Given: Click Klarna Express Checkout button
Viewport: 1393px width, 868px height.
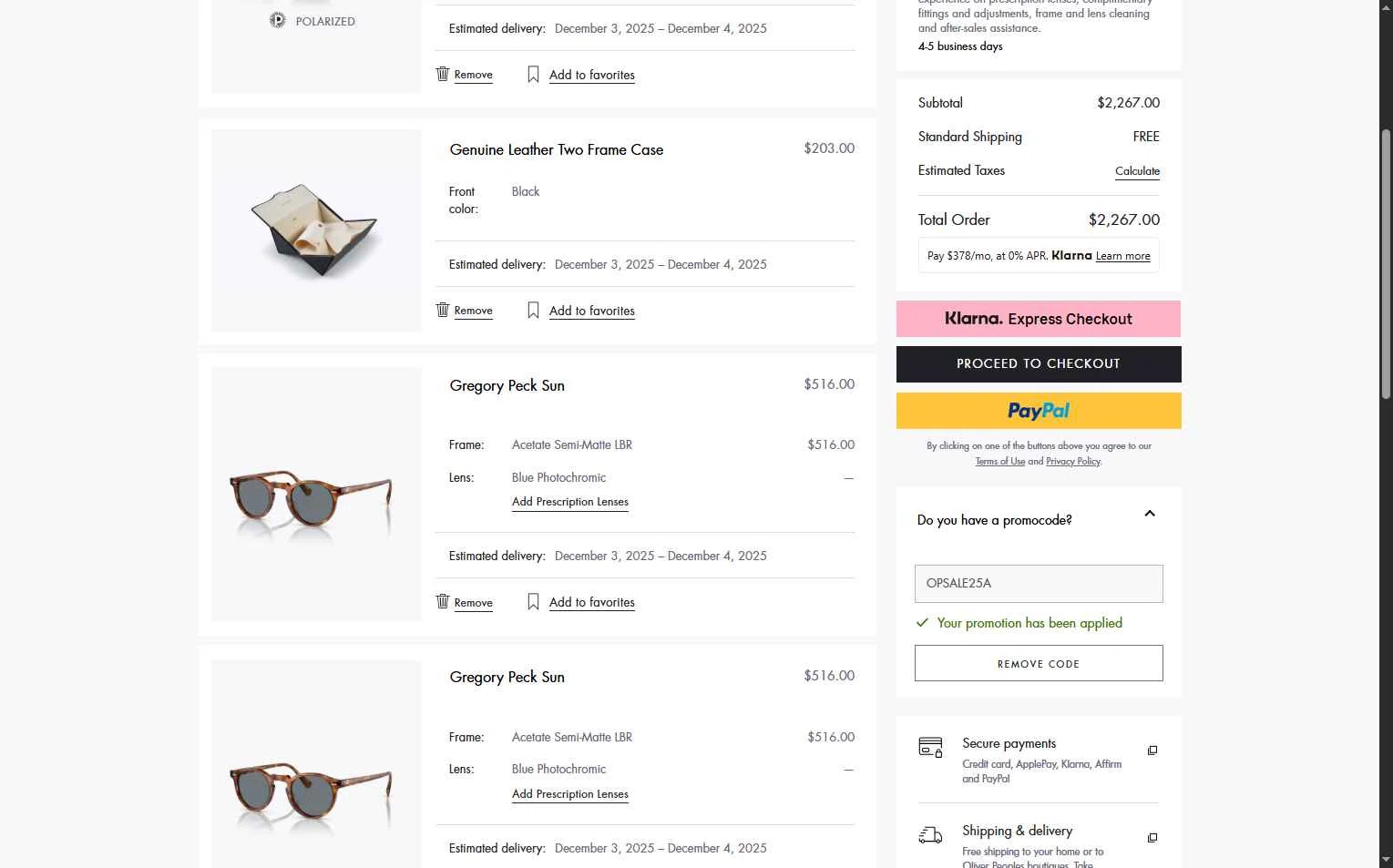Looking at the screenshot, I should coord(1039,319).
